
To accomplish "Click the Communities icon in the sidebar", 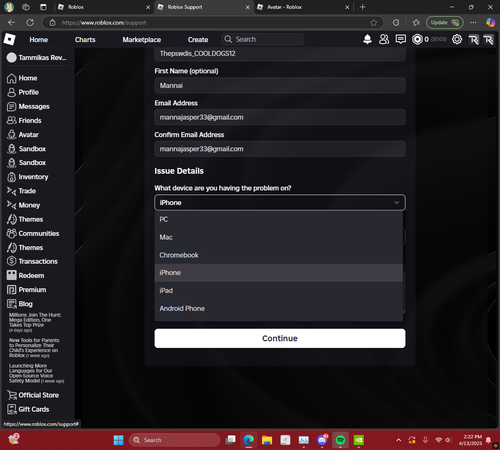I will coord(12,233).
